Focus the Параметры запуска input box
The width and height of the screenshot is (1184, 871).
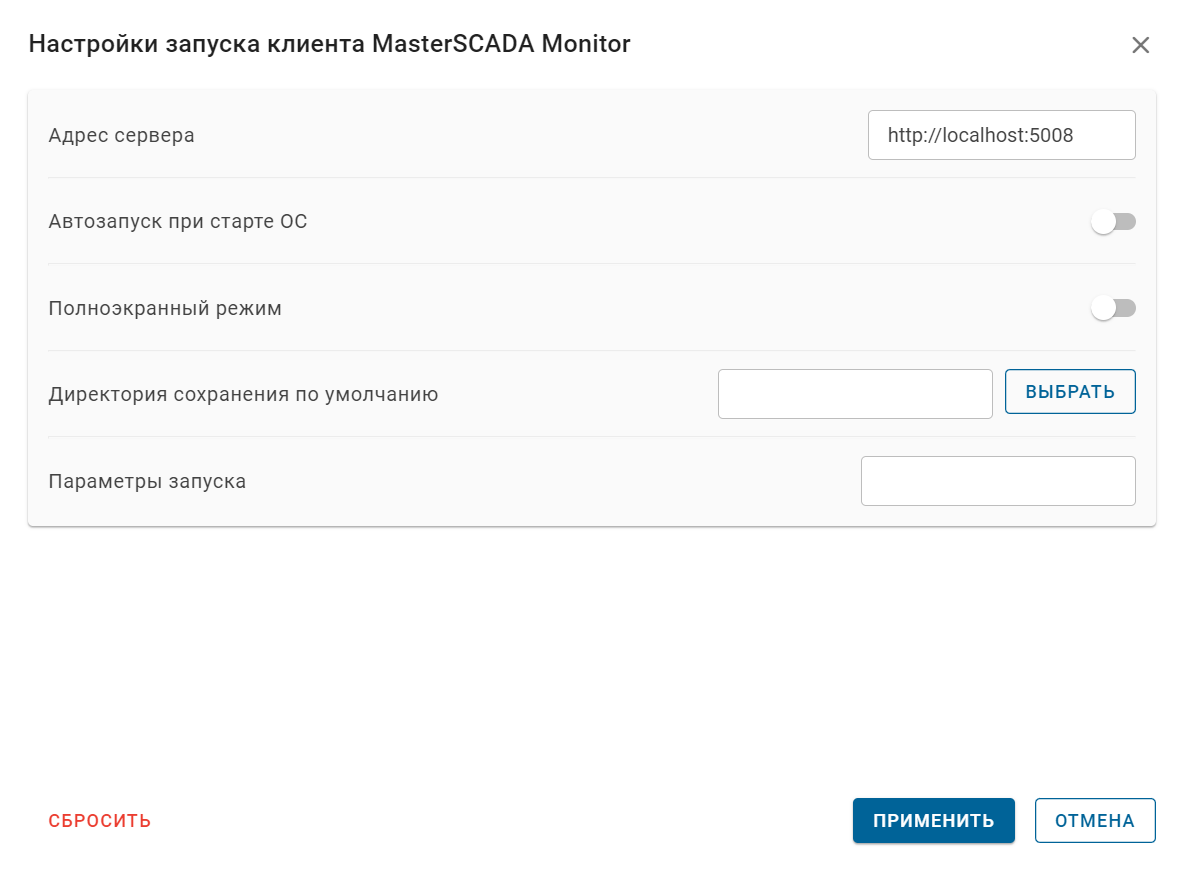point(997,480)
